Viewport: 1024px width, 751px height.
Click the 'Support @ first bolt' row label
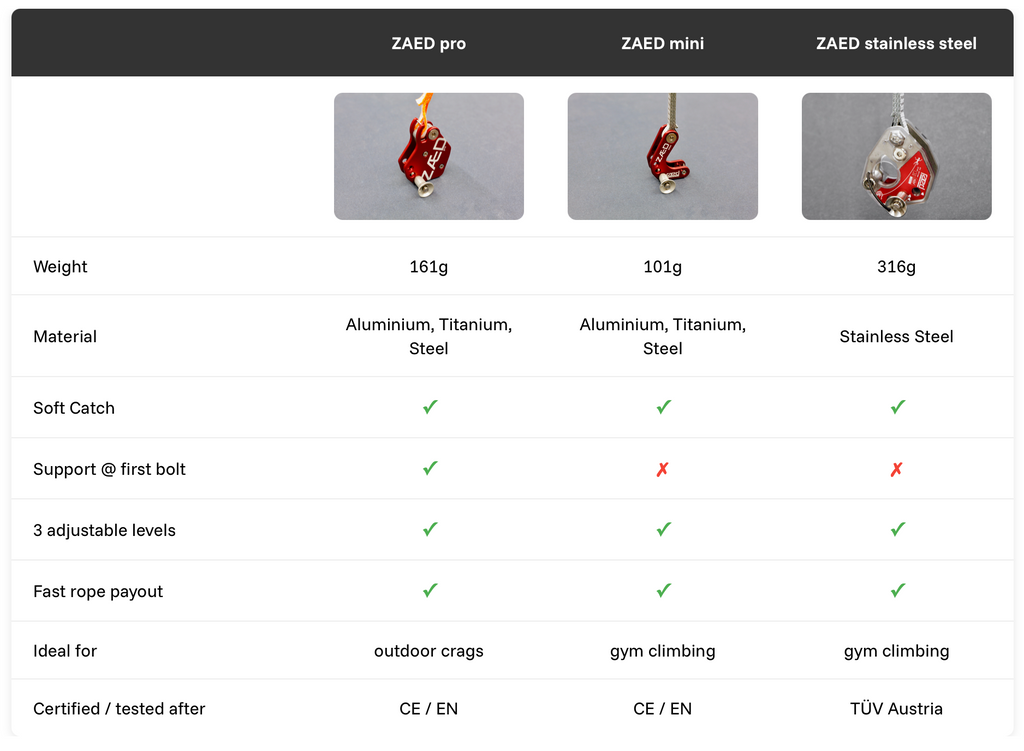(109, 469)
